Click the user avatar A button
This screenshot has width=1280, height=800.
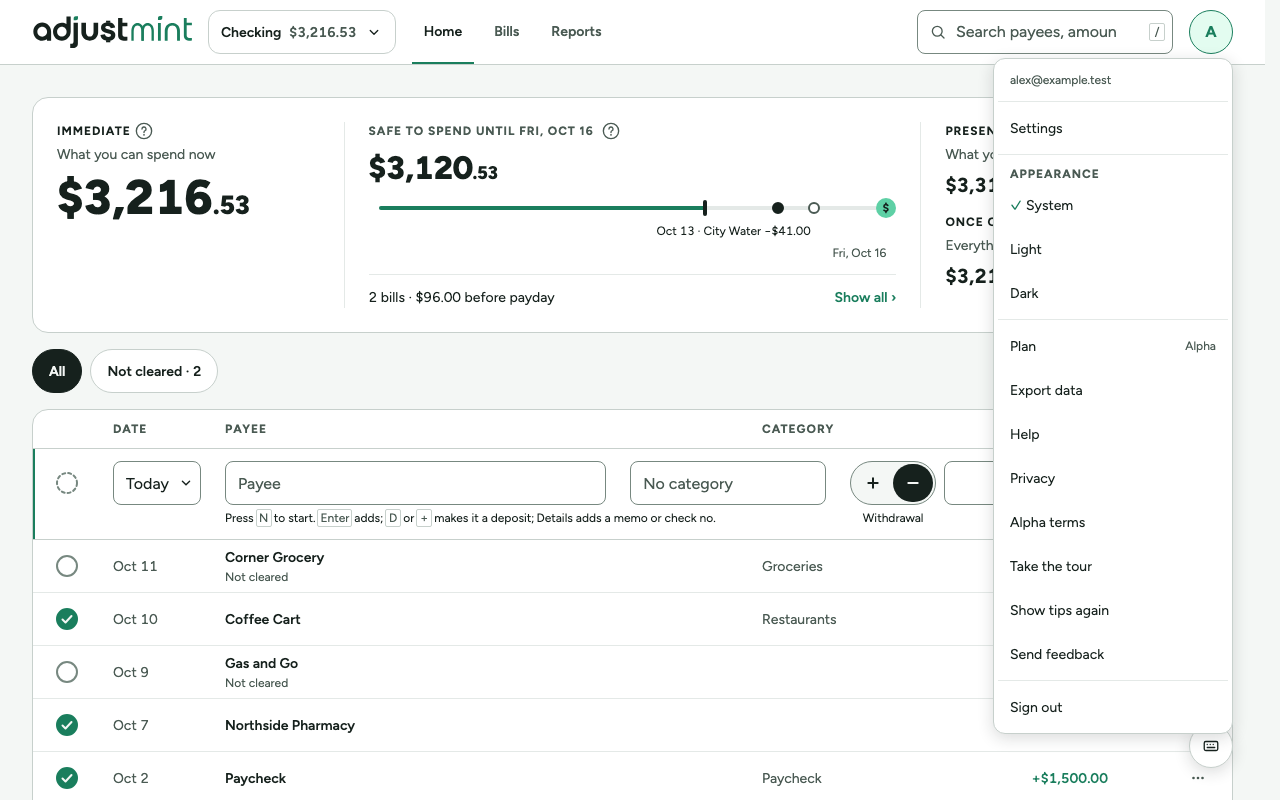tap(1211, 32)
